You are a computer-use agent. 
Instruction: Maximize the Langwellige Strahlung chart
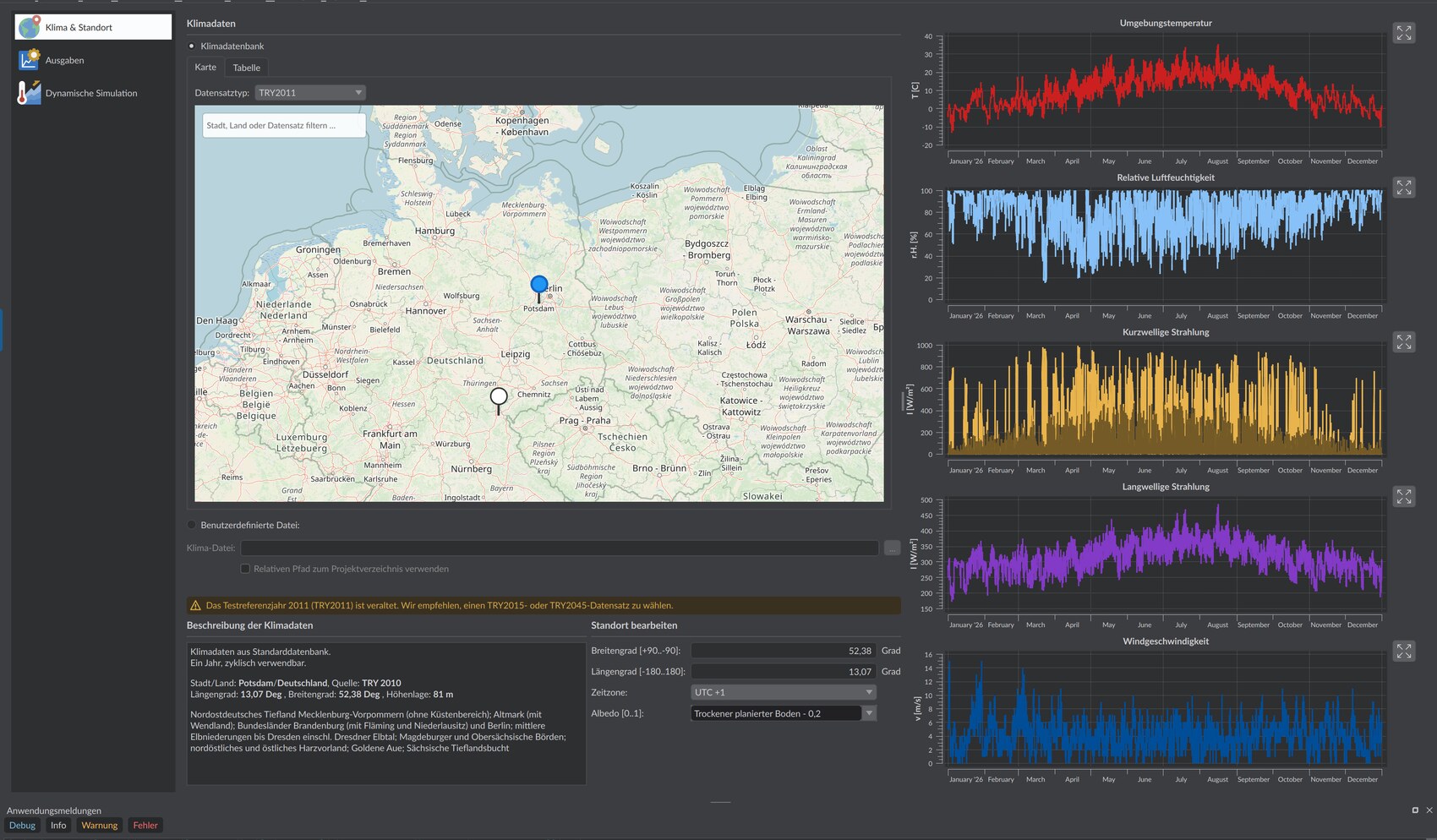click(x=1404, y=497)
